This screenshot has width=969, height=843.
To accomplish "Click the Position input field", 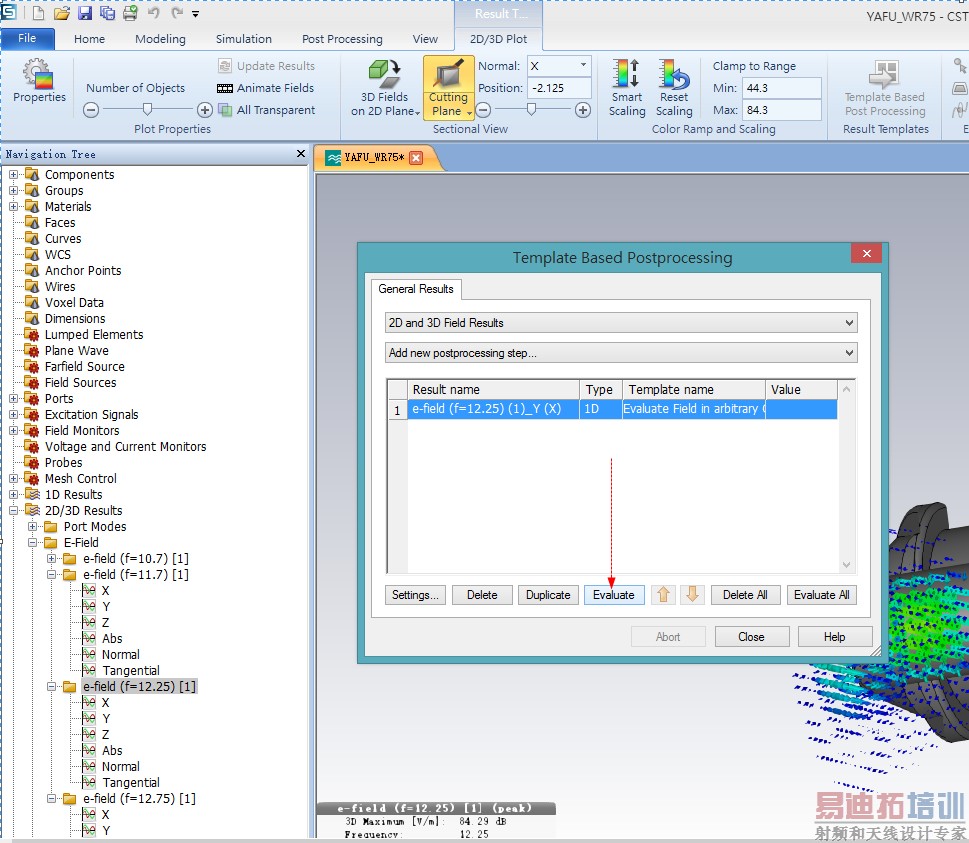I will coord(559,88).
